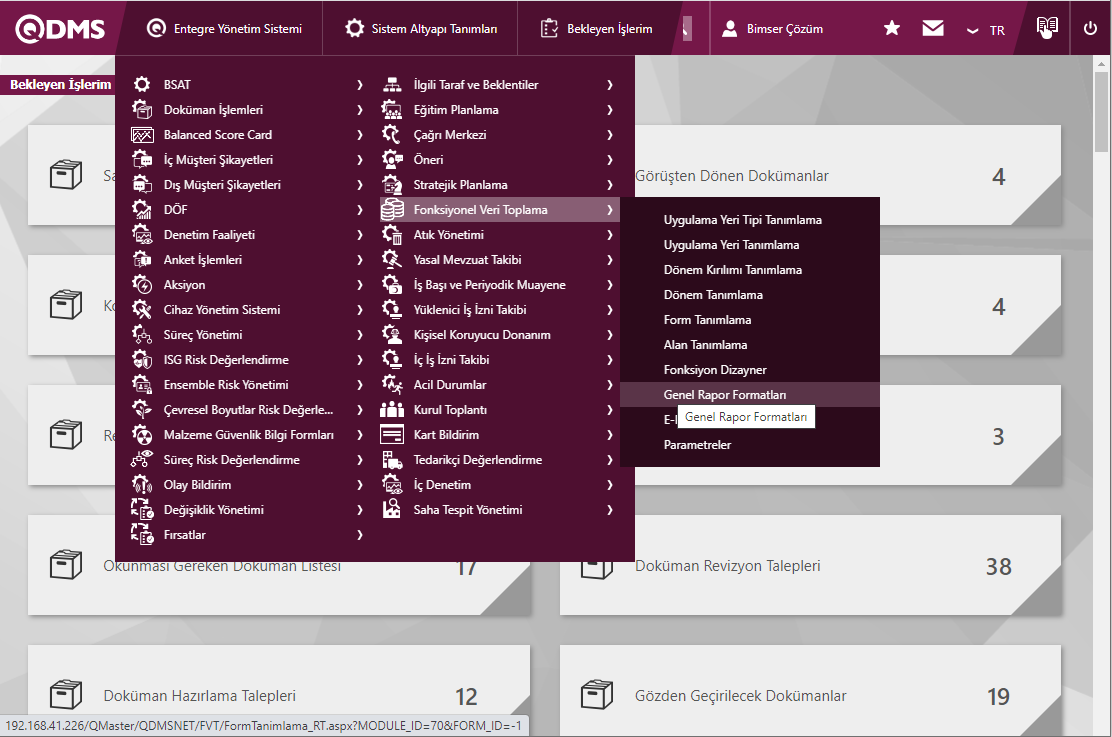Open the Sistem Altyapı Tanımları menu

[421, 29]
